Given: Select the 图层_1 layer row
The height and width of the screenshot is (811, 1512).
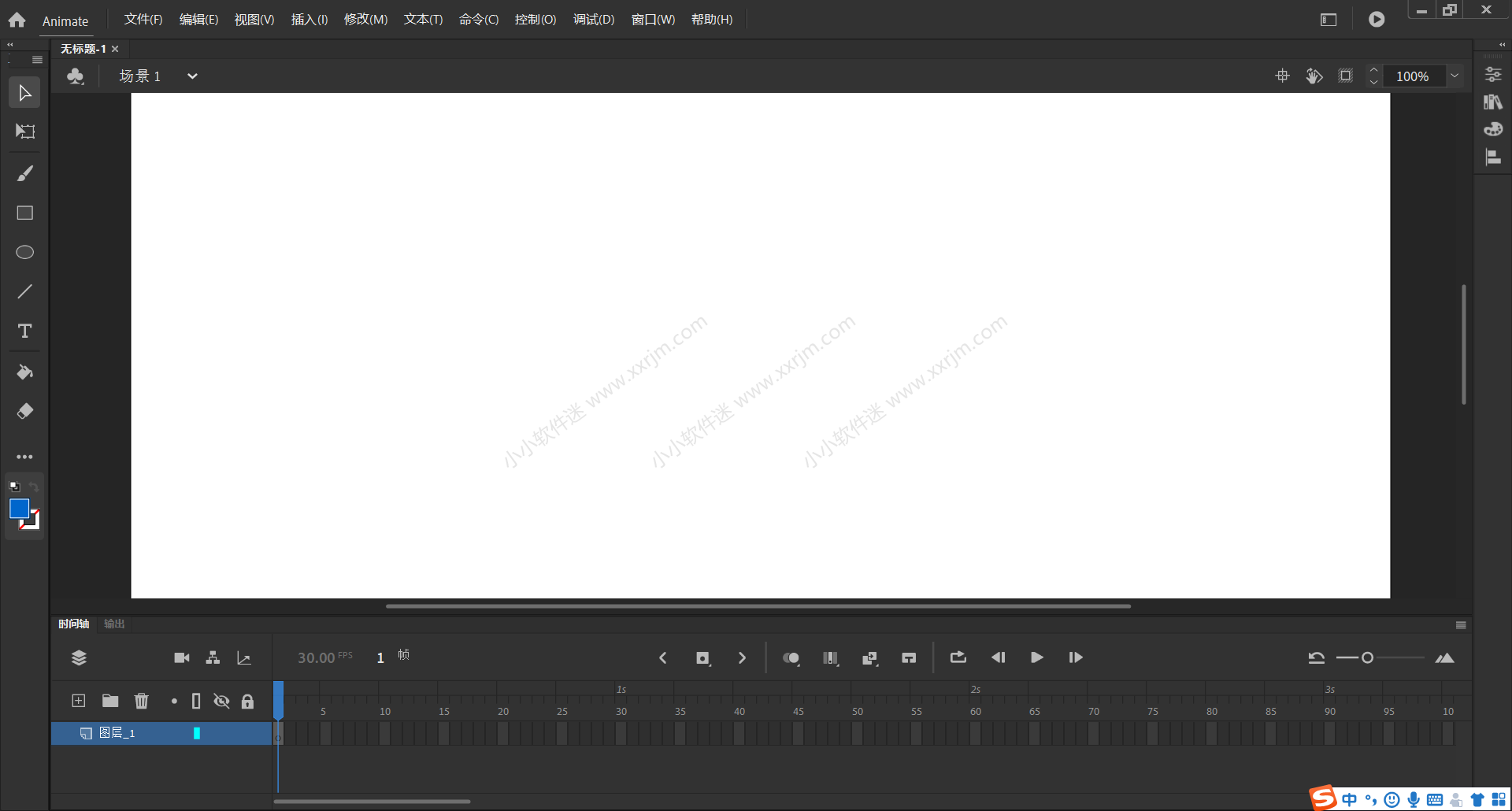Looking at the screenshot, I should [150, 733].
